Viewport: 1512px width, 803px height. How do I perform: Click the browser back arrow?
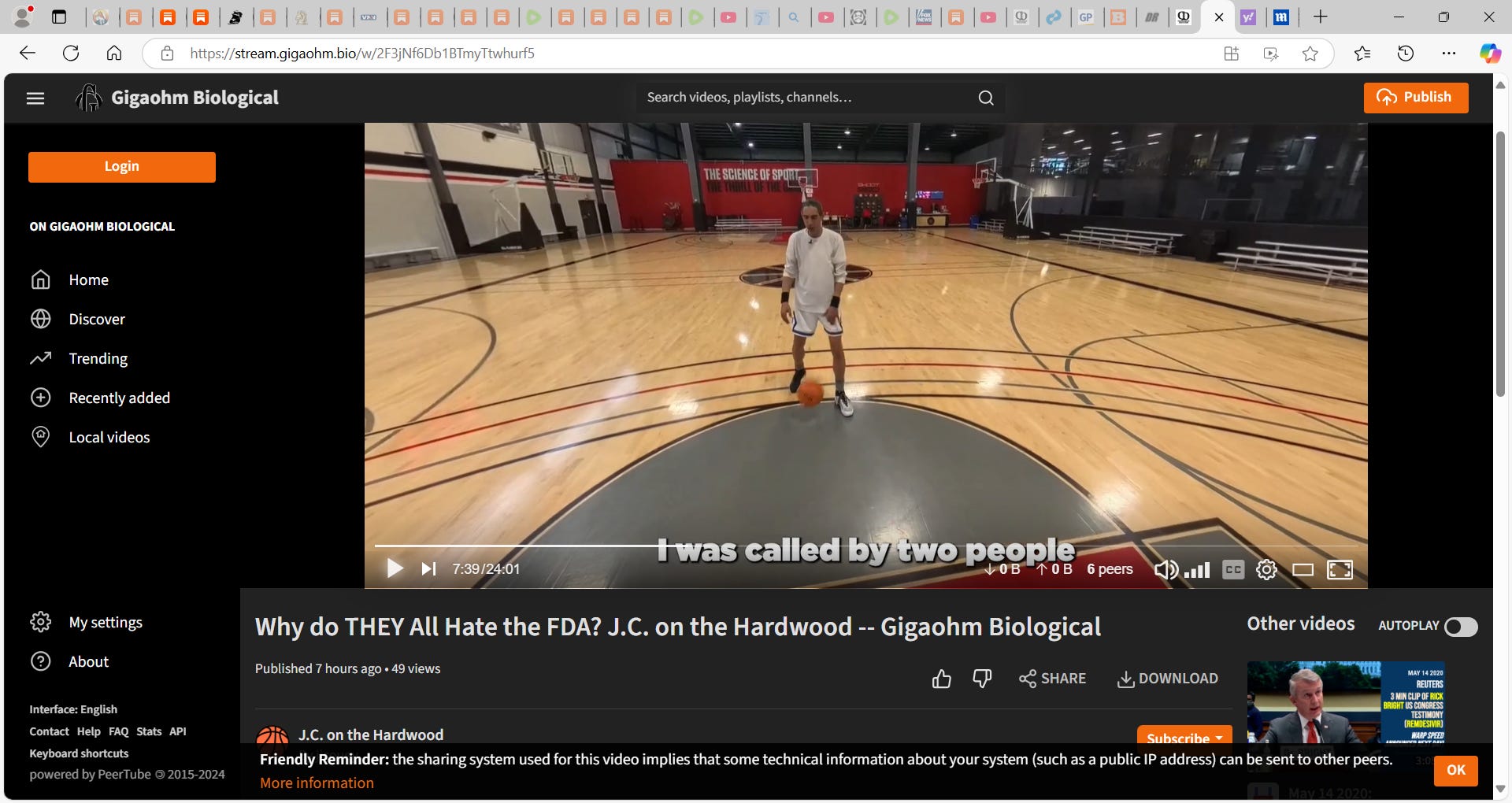click(28, 54)
